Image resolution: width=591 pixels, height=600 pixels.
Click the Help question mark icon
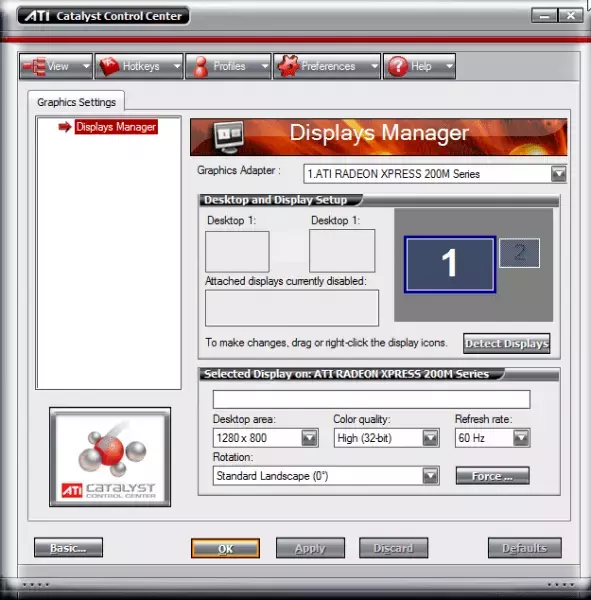click(398, 66)
